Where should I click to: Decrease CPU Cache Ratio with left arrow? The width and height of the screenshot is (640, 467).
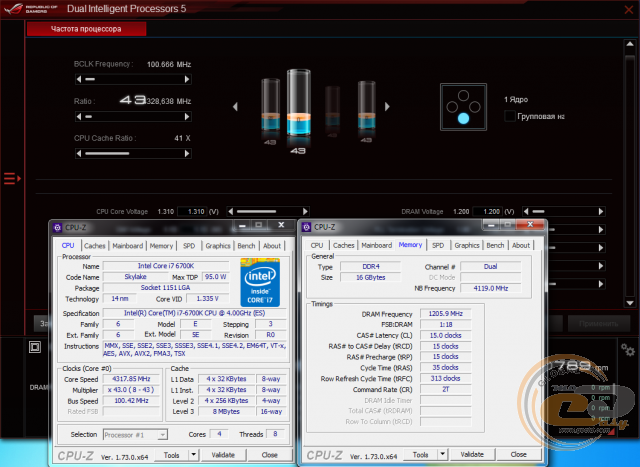coord(79,153)
